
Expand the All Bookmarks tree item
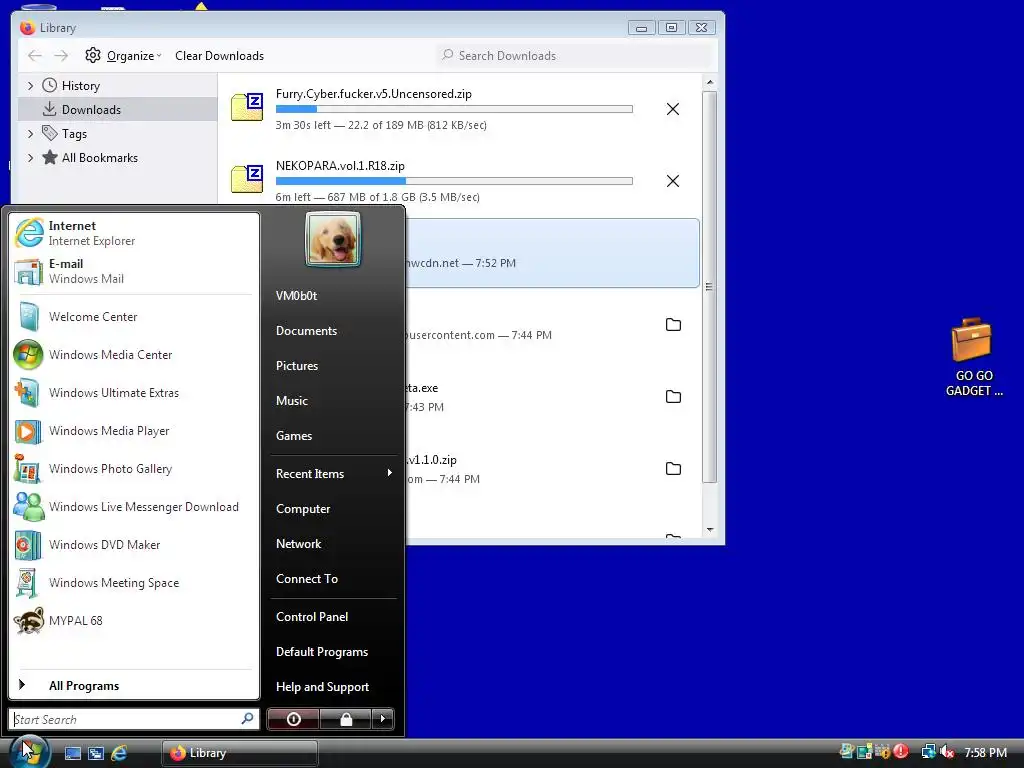tap(30, 157)
